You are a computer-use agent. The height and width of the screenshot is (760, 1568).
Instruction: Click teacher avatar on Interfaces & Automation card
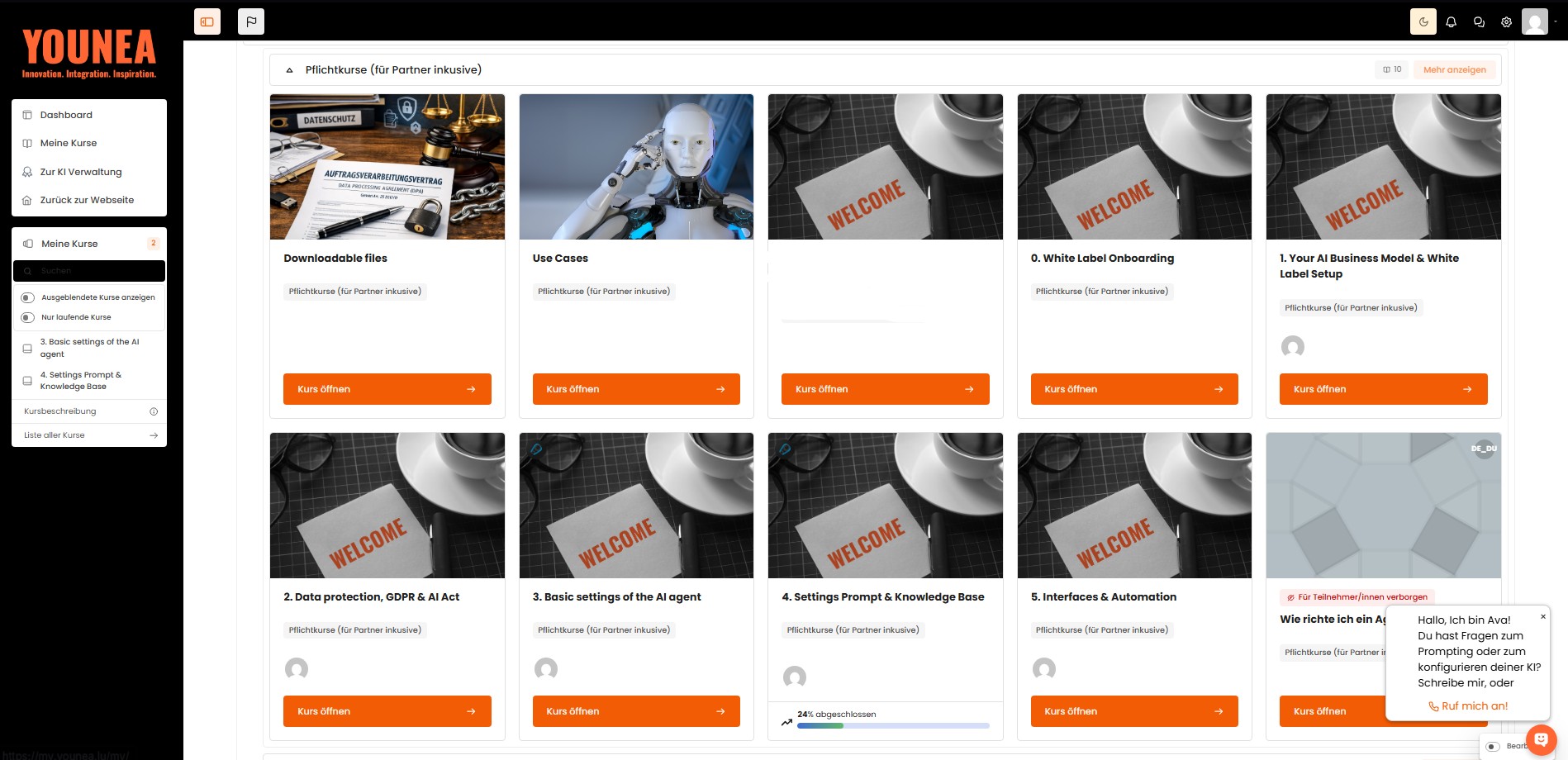coord(1044,669)
